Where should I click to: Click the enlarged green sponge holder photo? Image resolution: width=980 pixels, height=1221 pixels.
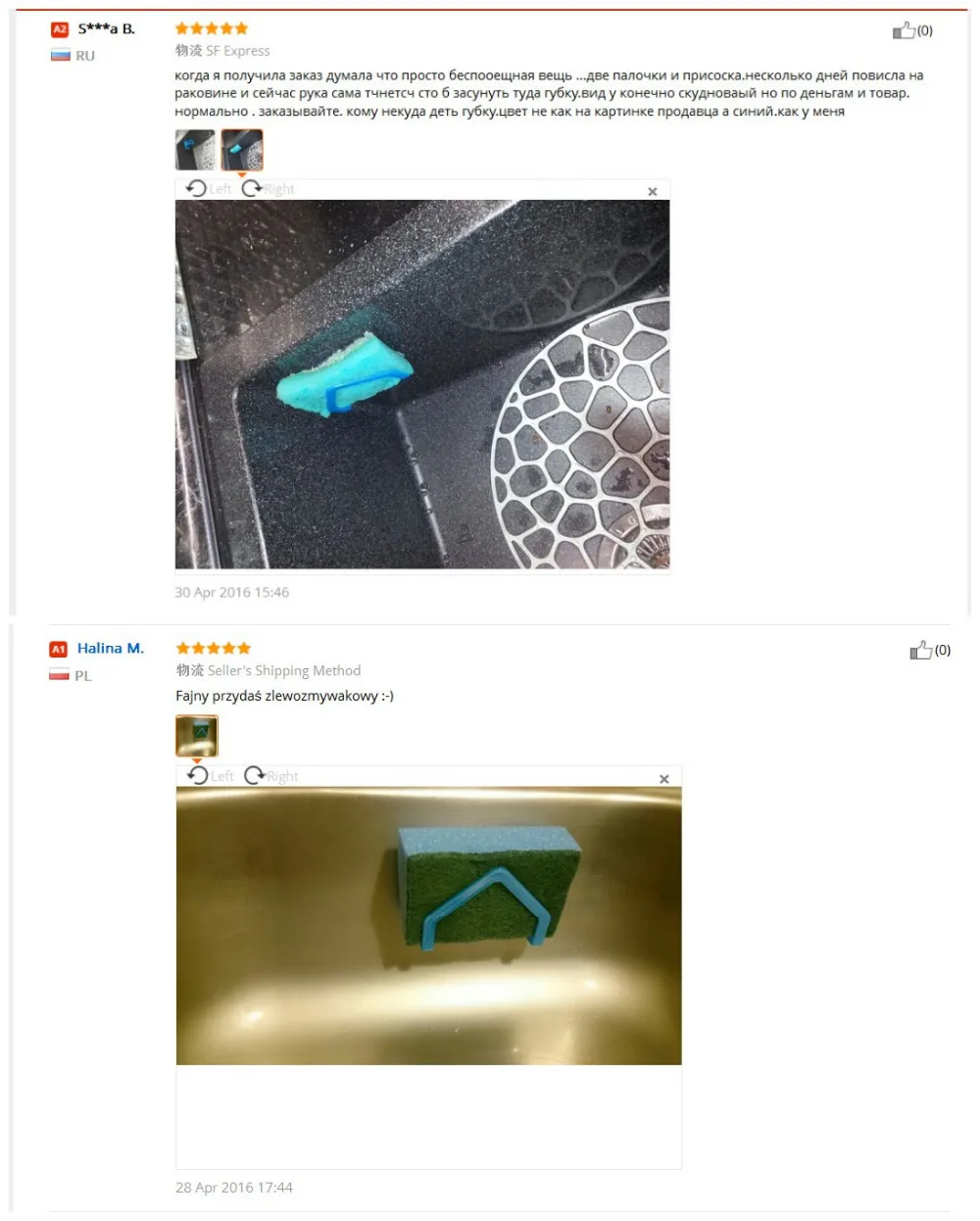pos(429,926)
